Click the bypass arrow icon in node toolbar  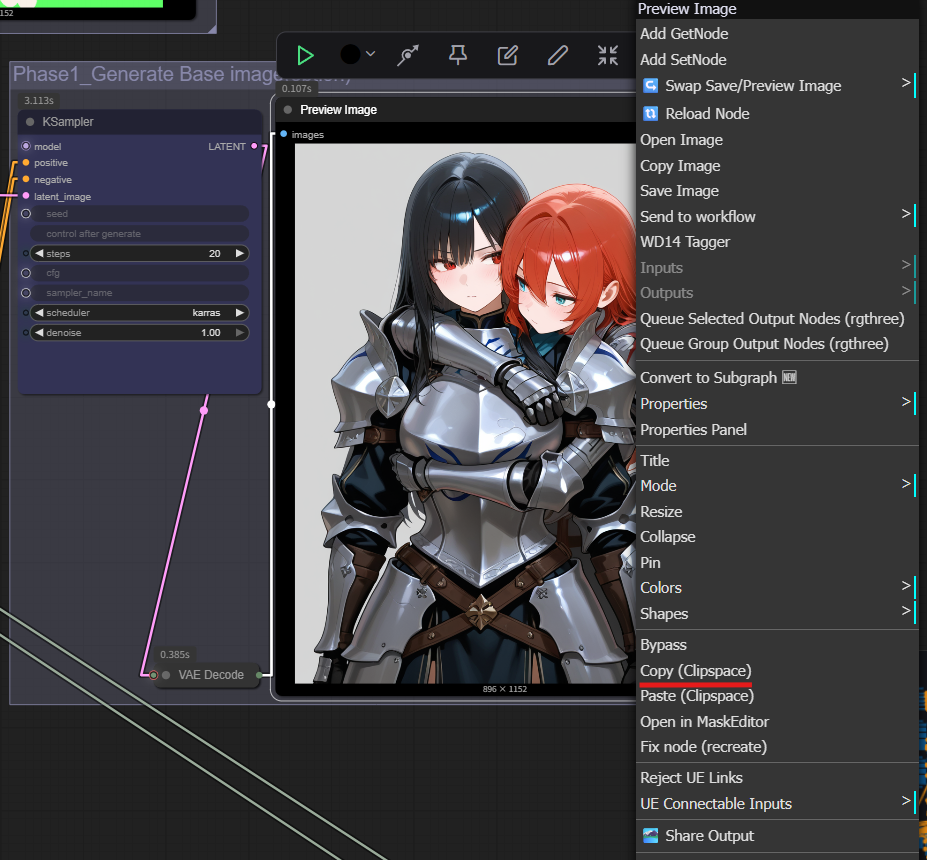(x=407, y=55)
